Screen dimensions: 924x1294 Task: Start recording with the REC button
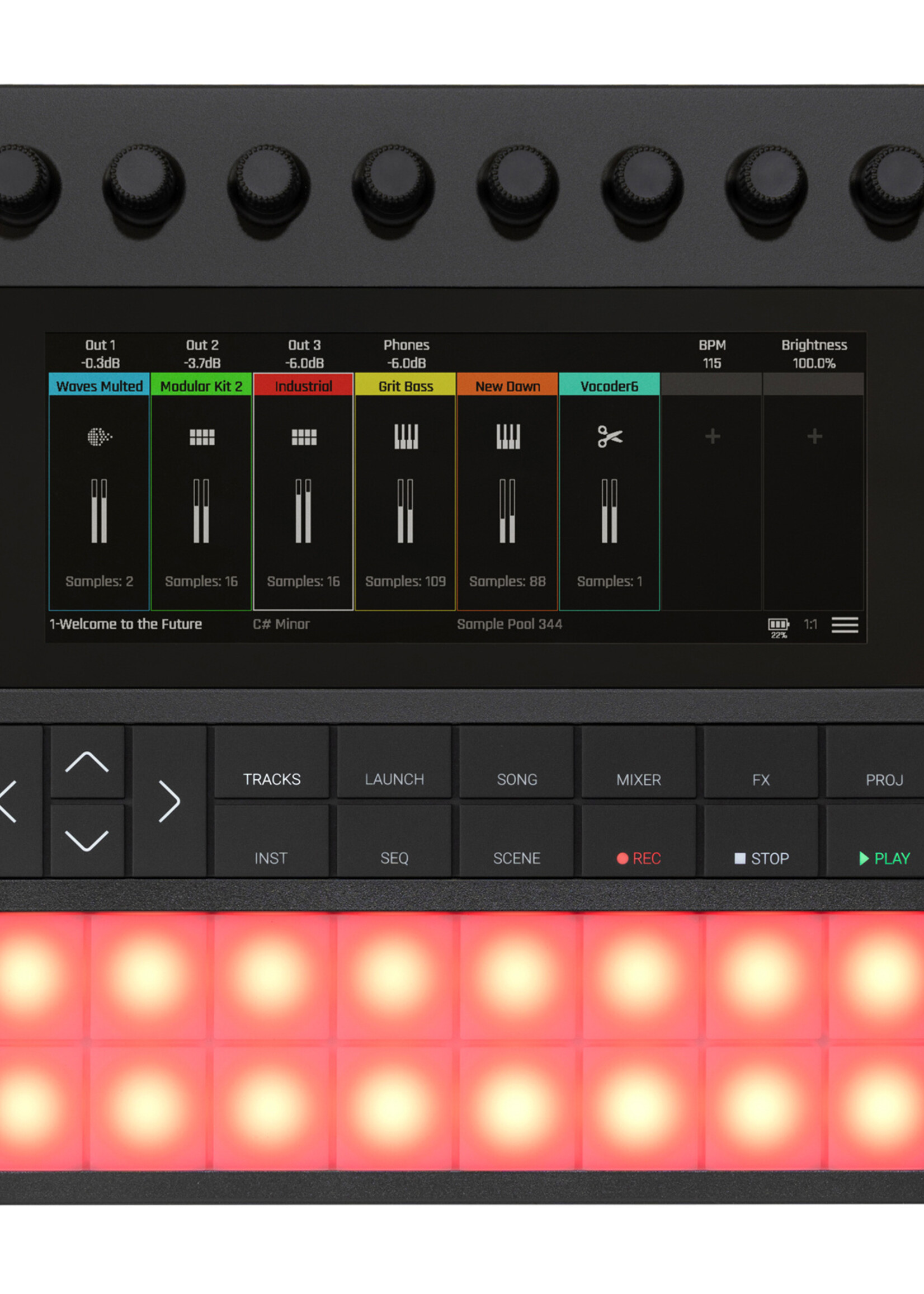tap(639, 840)
